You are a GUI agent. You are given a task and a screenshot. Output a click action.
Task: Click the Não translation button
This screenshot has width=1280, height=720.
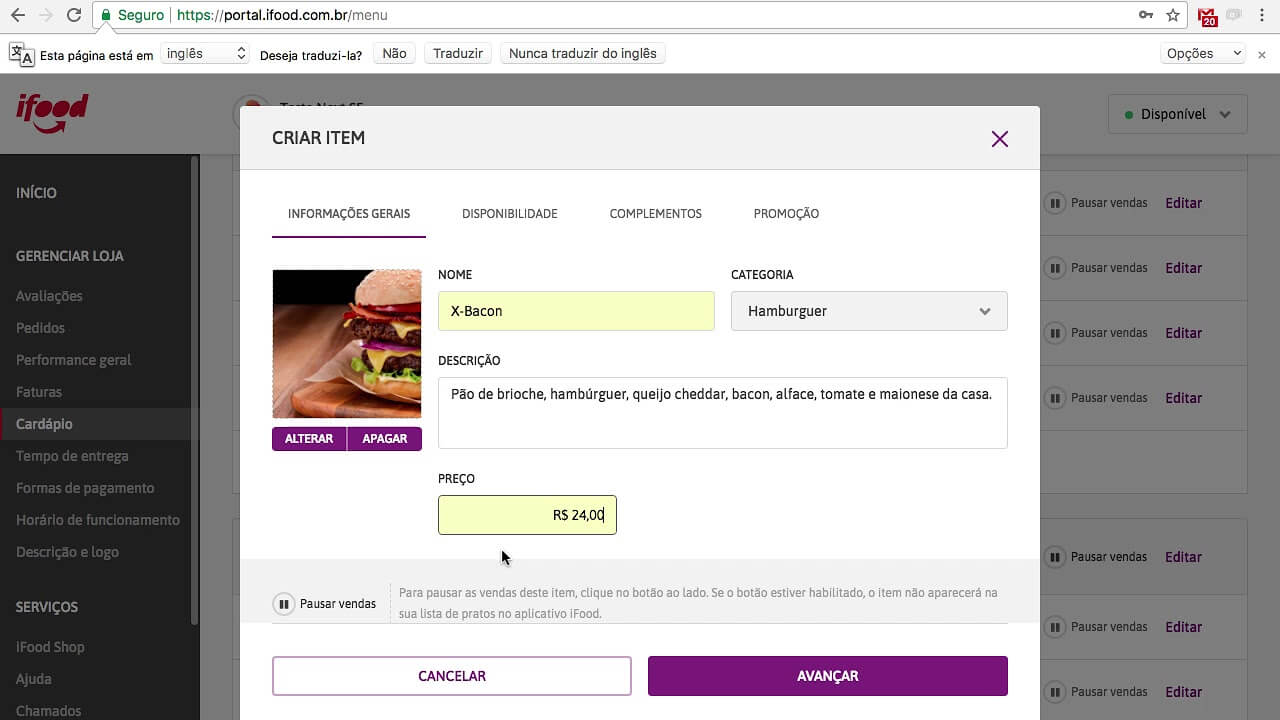(394, 53)
